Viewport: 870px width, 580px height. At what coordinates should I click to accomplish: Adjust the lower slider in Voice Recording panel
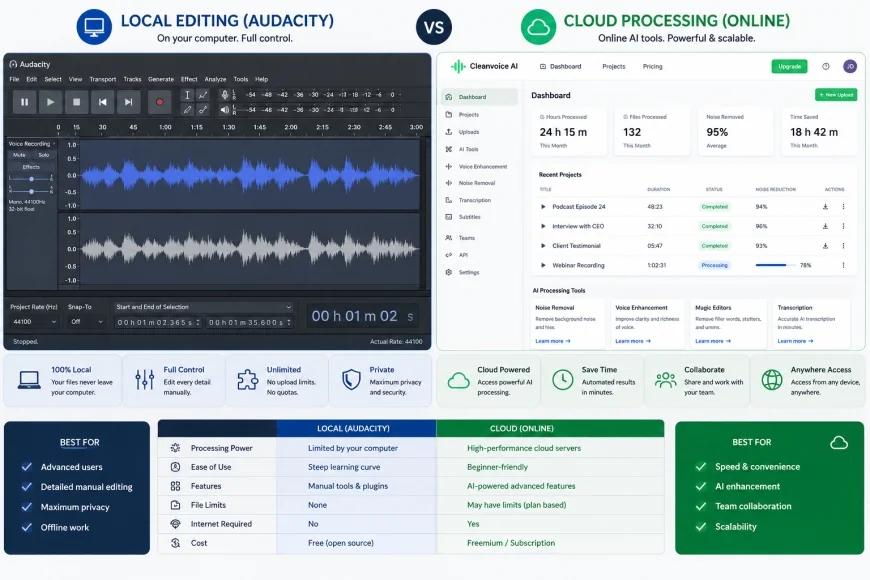[x=31, y=191]
